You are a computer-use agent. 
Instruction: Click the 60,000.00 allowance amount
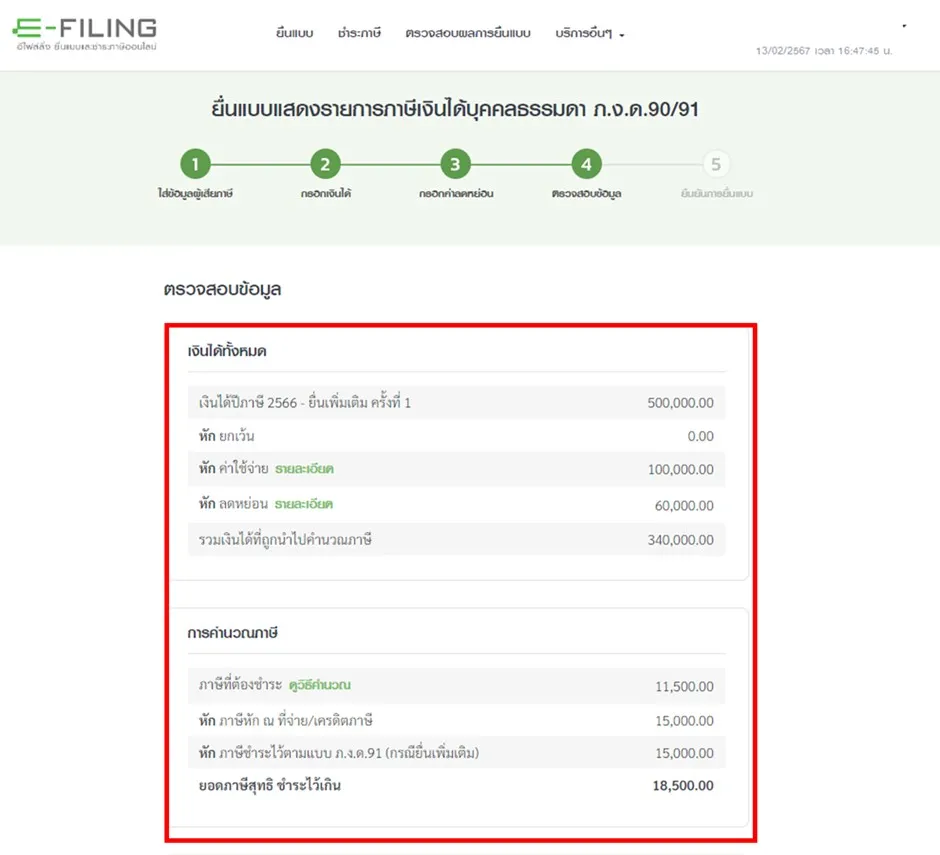coord(684,505)
